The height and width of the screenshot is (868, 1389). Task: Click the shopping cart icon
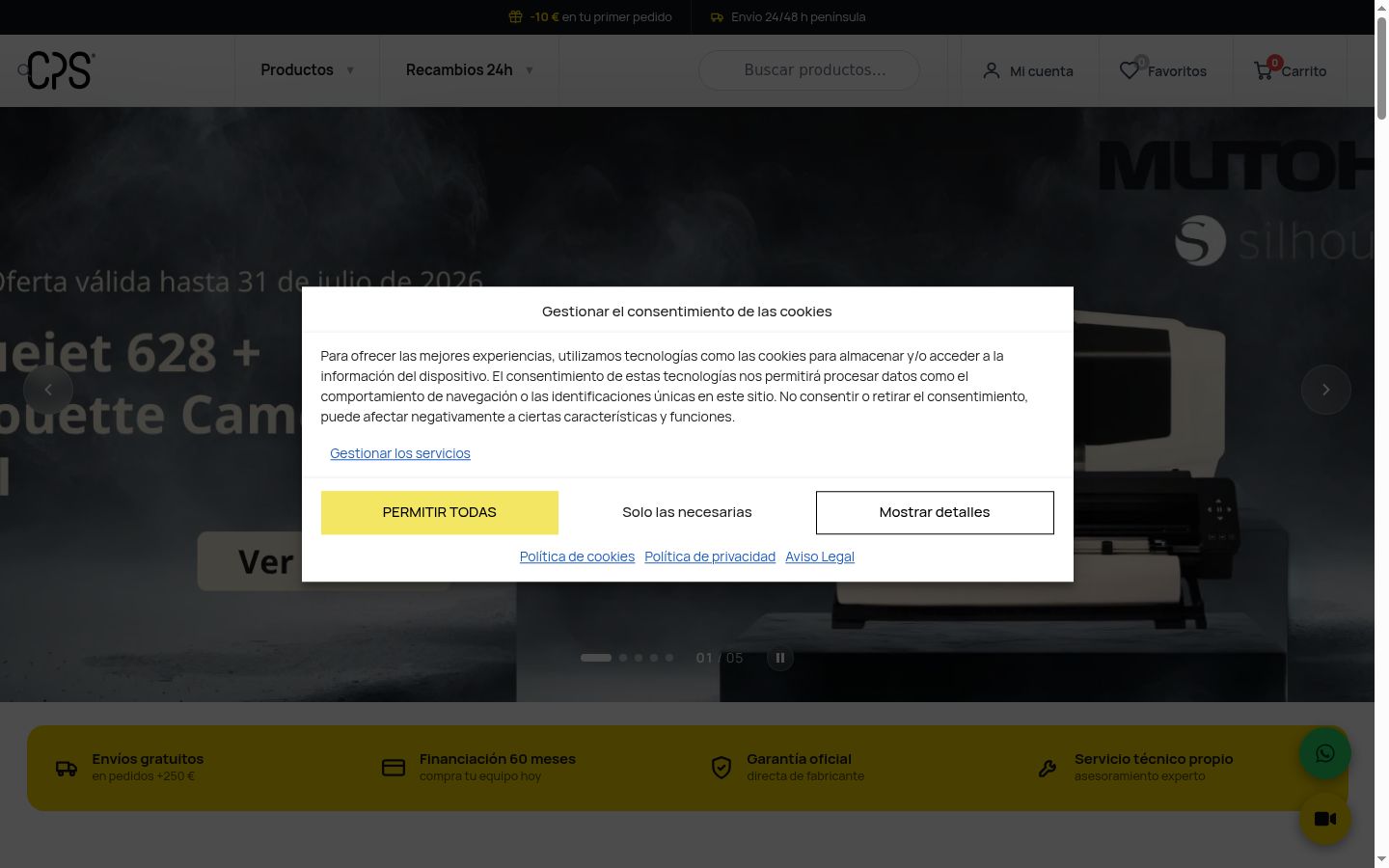click(x=1264, y=70)
